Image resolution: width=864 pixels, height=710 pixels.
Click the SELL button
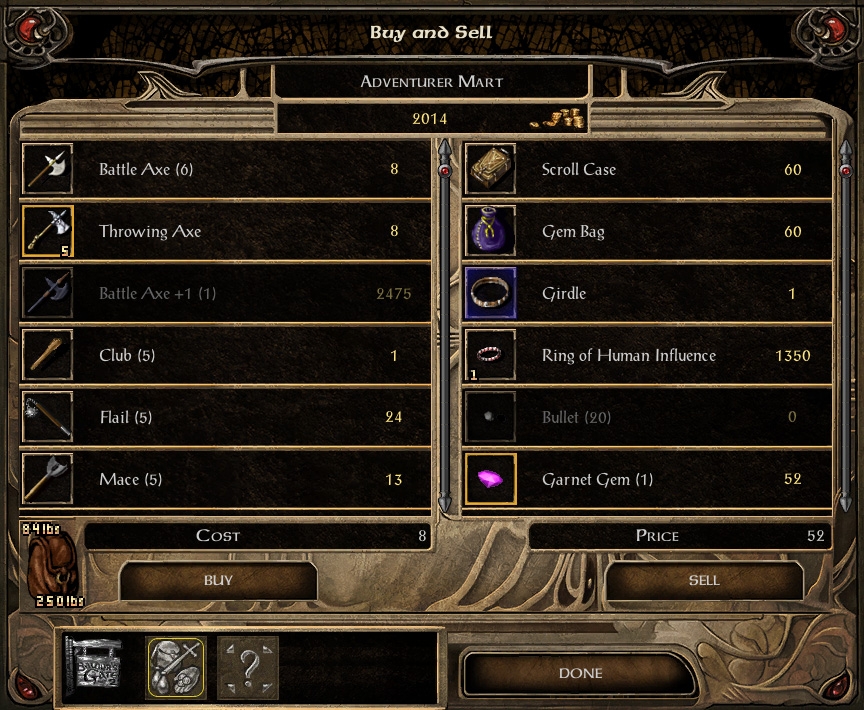click(704, 580)
